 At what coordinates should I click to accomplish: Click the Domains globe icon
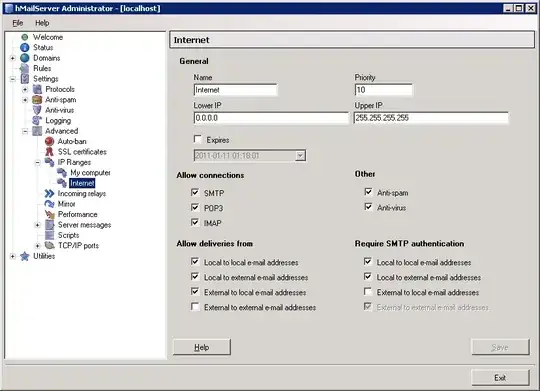[x=24, y=58]
